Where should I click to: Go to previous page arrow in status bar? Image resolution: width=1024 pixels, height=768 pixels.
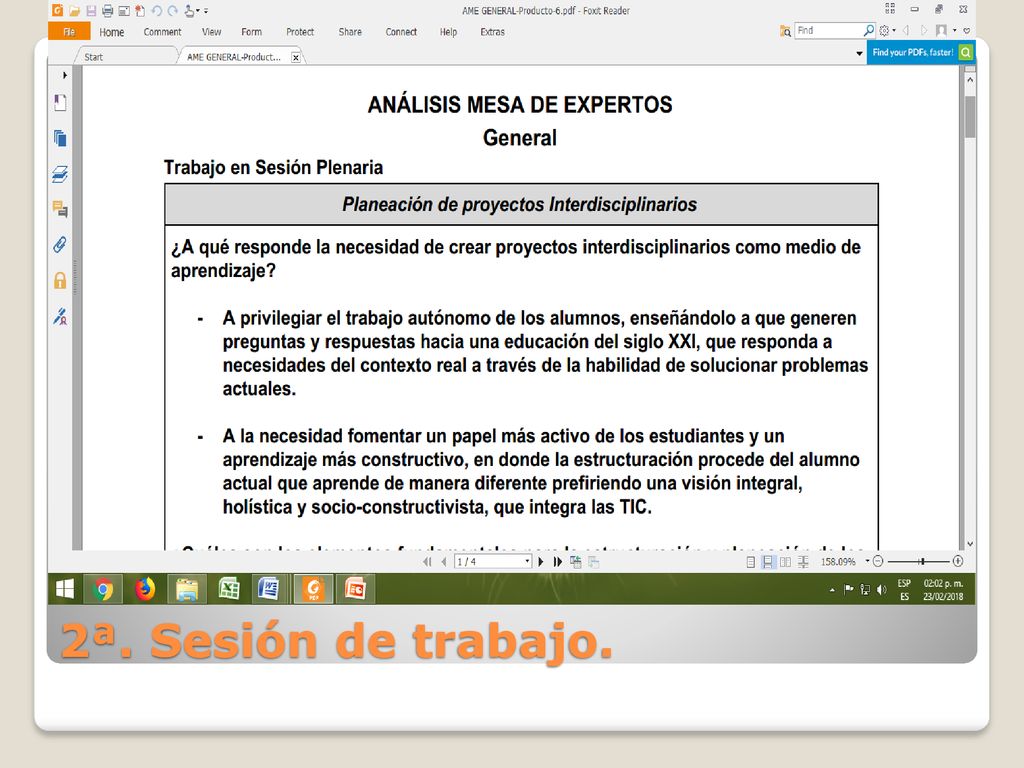pyautogui.click(x=444, y=562)
